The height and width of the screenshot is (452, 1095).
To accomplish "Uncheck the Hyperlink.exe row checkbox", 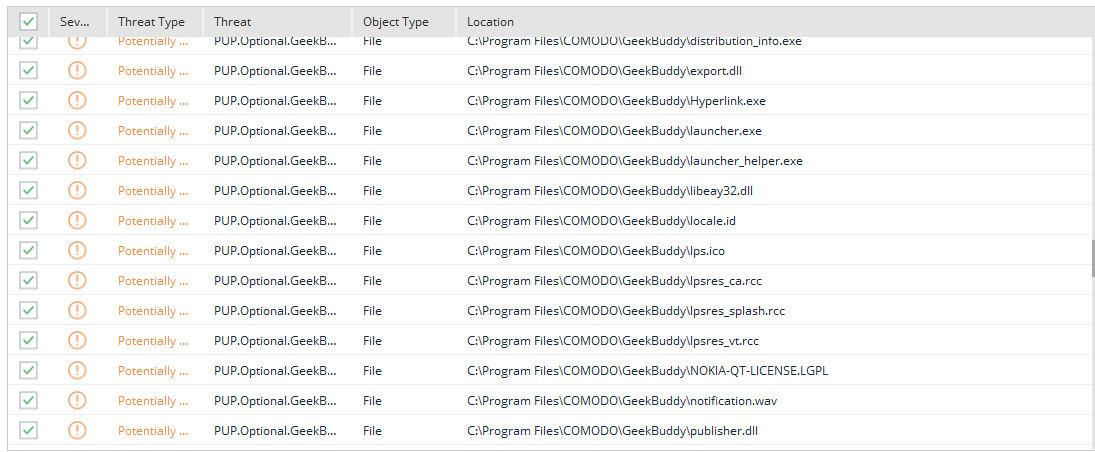I will (x=29, y=101).
